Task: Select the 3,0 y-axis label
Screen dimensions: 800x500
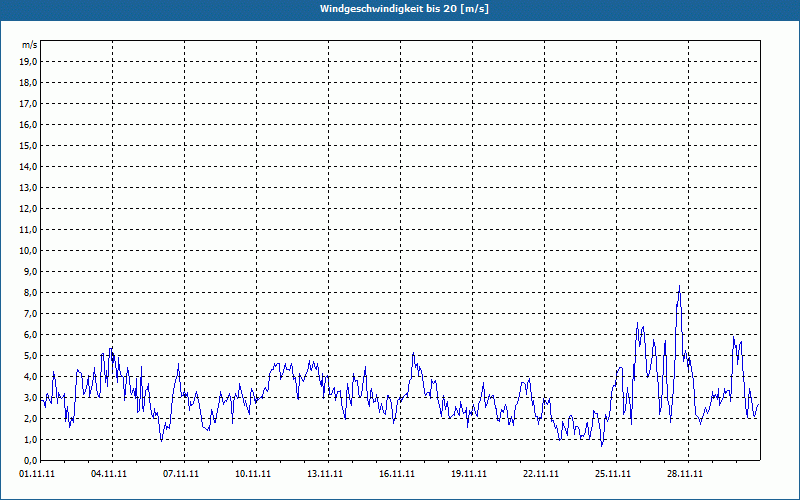Action: (30, 397)
